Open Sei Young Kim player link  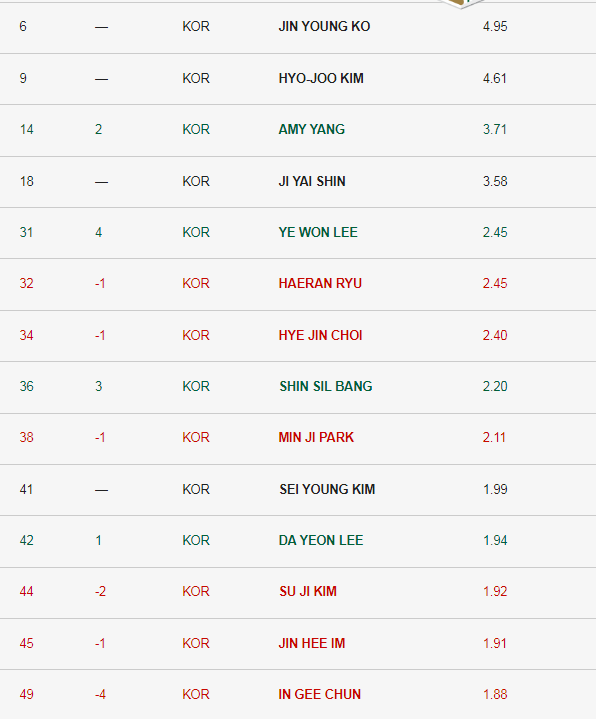tap(327, 489)
